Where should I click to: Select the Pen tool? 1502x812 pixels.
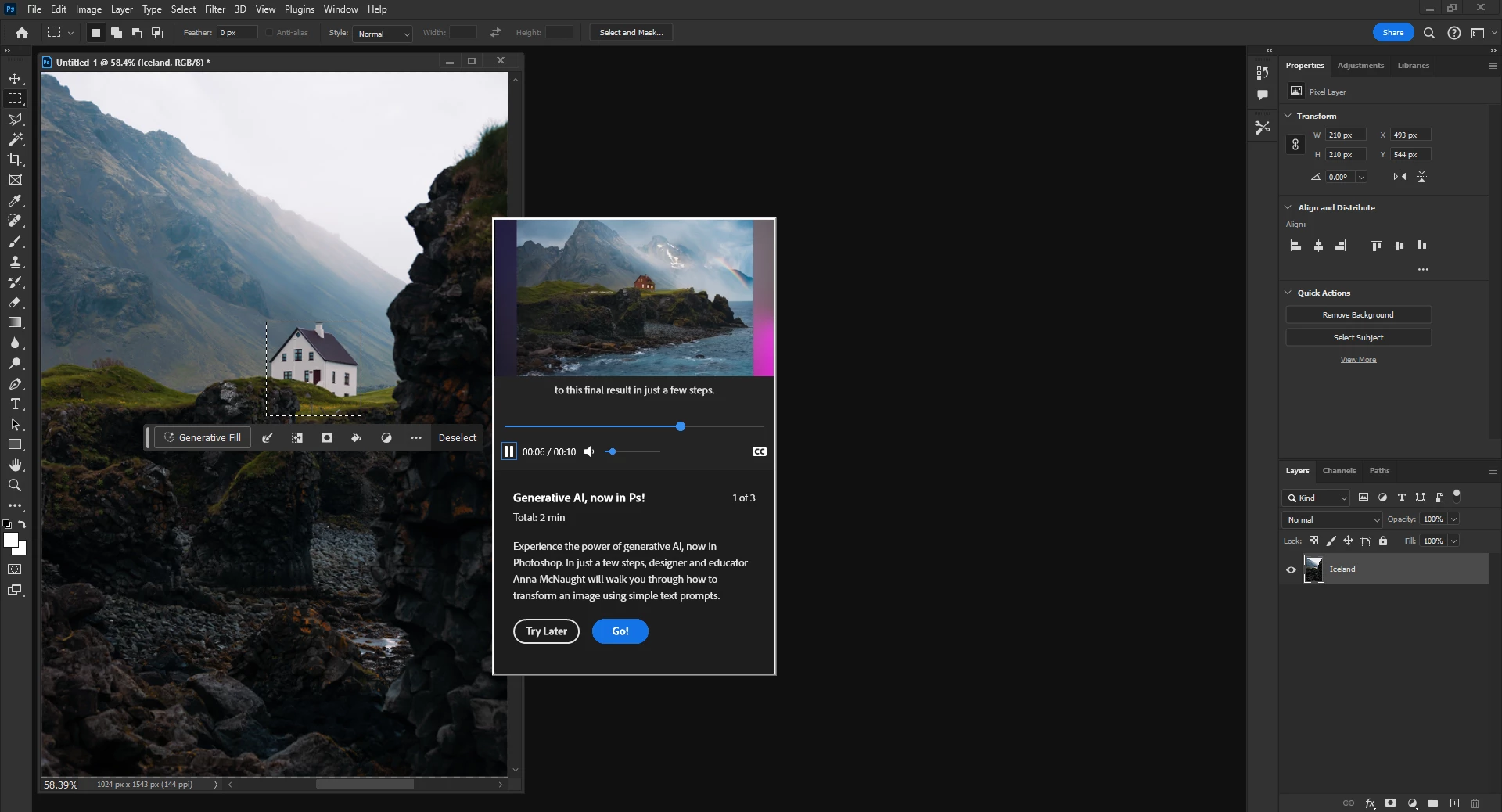pos(15,383)
